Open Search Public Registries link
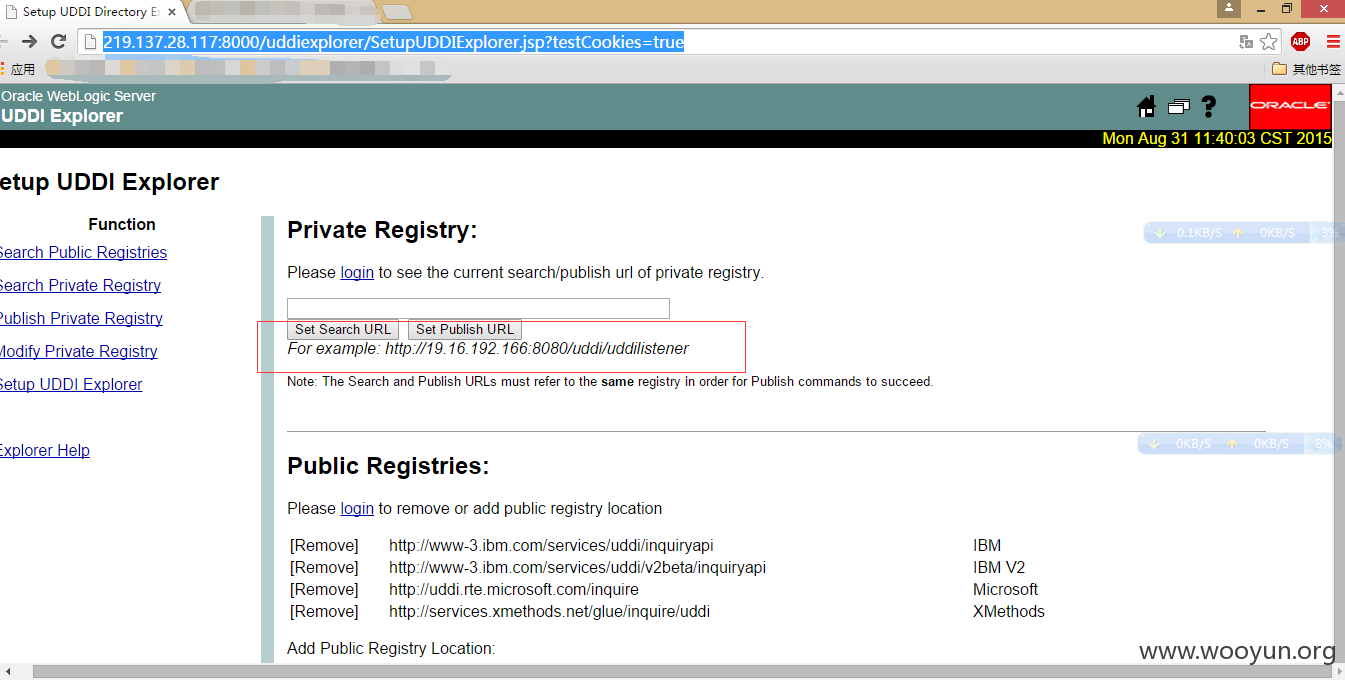Screen dimensions: 1345x680 click(x=82, y=252)
